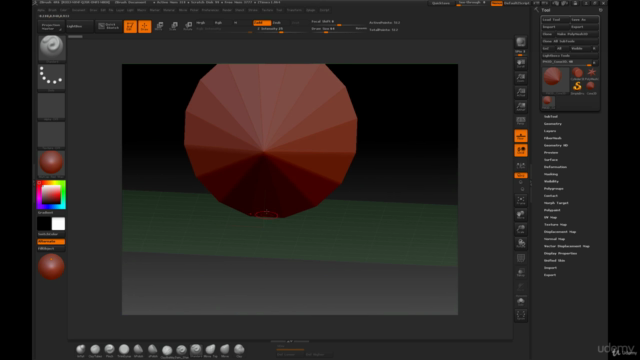Click the Load Tool button
This screenshot has height=360, width=640.
[x=556, y=20]
